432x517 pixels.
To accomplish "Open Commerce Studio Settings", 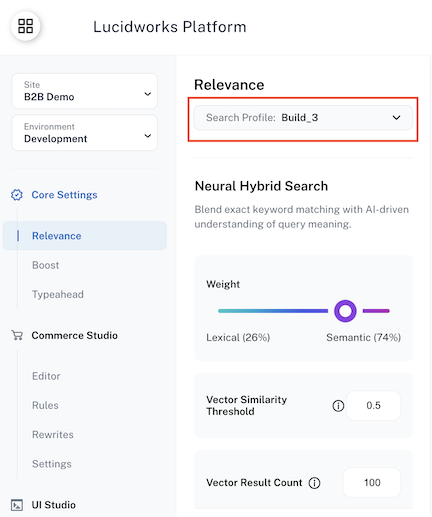I will click(52, 464).
